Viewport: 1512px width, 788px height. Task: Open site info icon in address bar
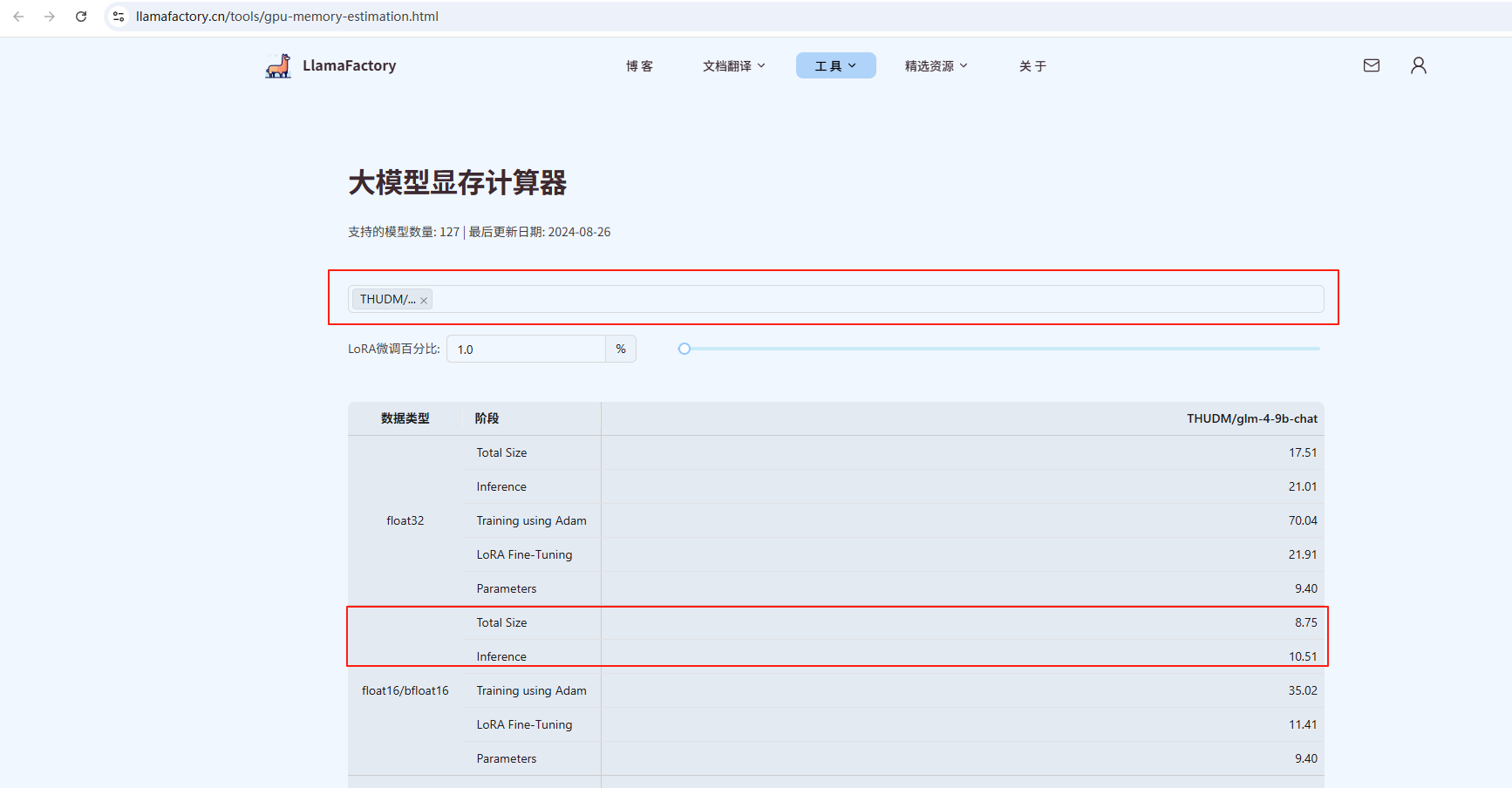click(119, 17)
